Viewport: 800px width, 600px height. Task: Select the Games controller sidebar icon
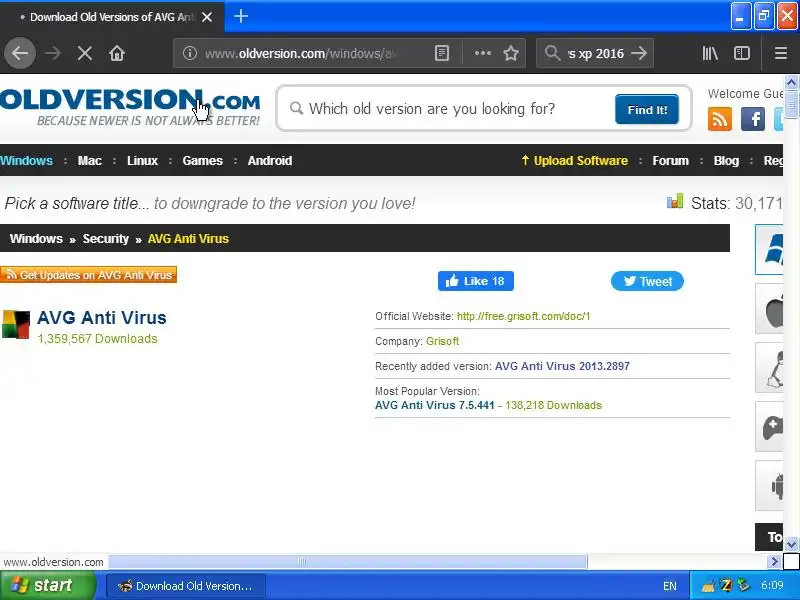769,427
